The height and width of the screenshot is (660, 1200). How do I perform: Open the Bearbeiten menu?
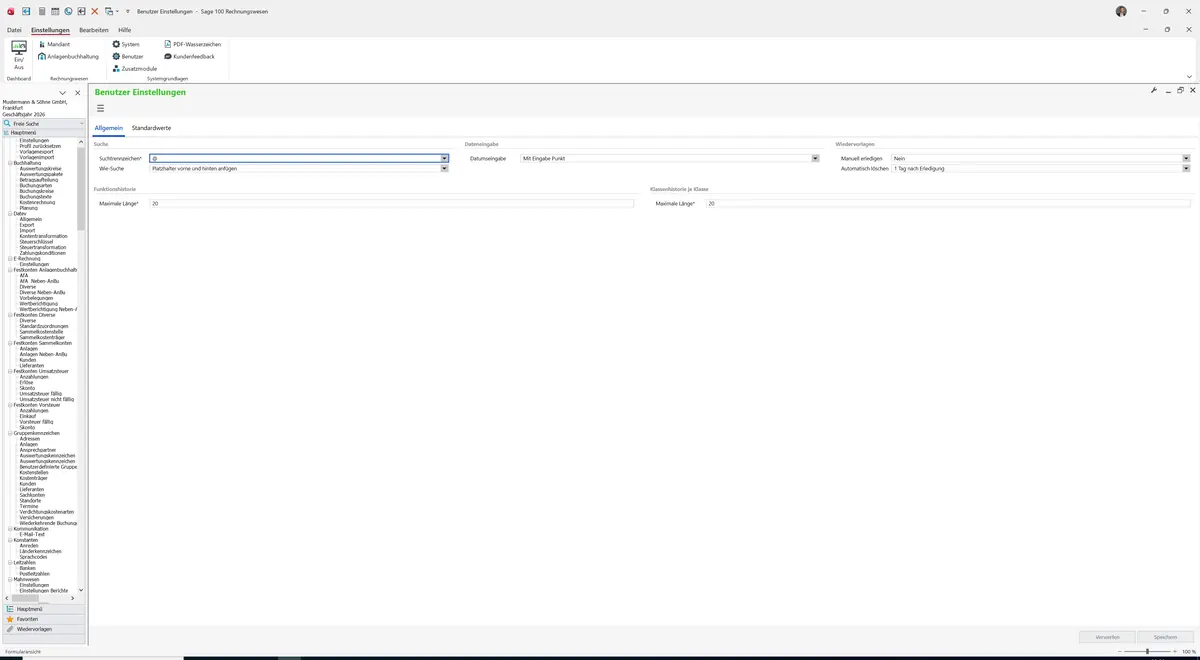pyautogui.click(x=94, y=30)
